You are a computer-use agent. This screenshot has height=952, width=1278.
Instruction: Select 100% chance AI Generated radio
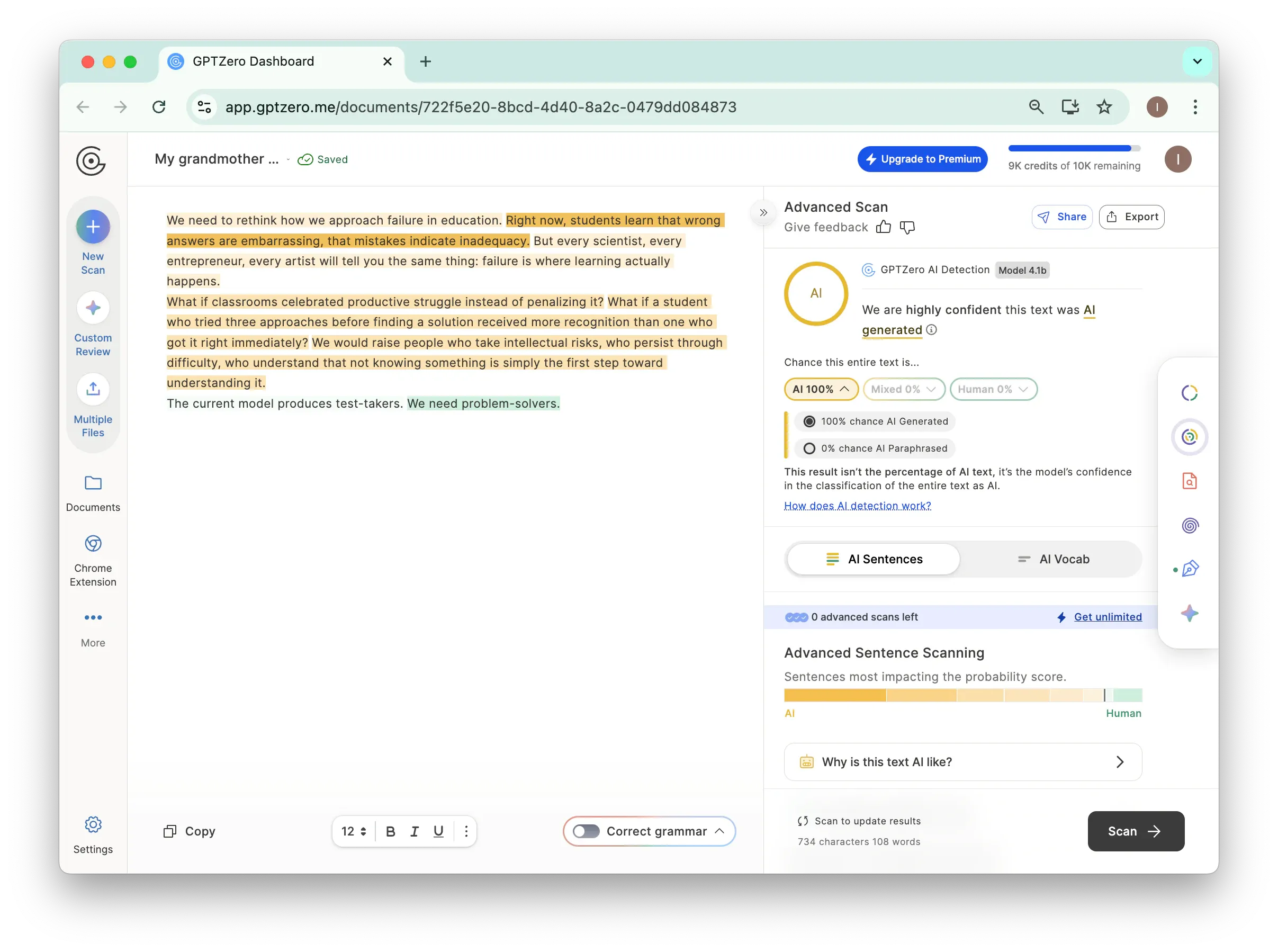pyautogui.click(x=809, y=421)
